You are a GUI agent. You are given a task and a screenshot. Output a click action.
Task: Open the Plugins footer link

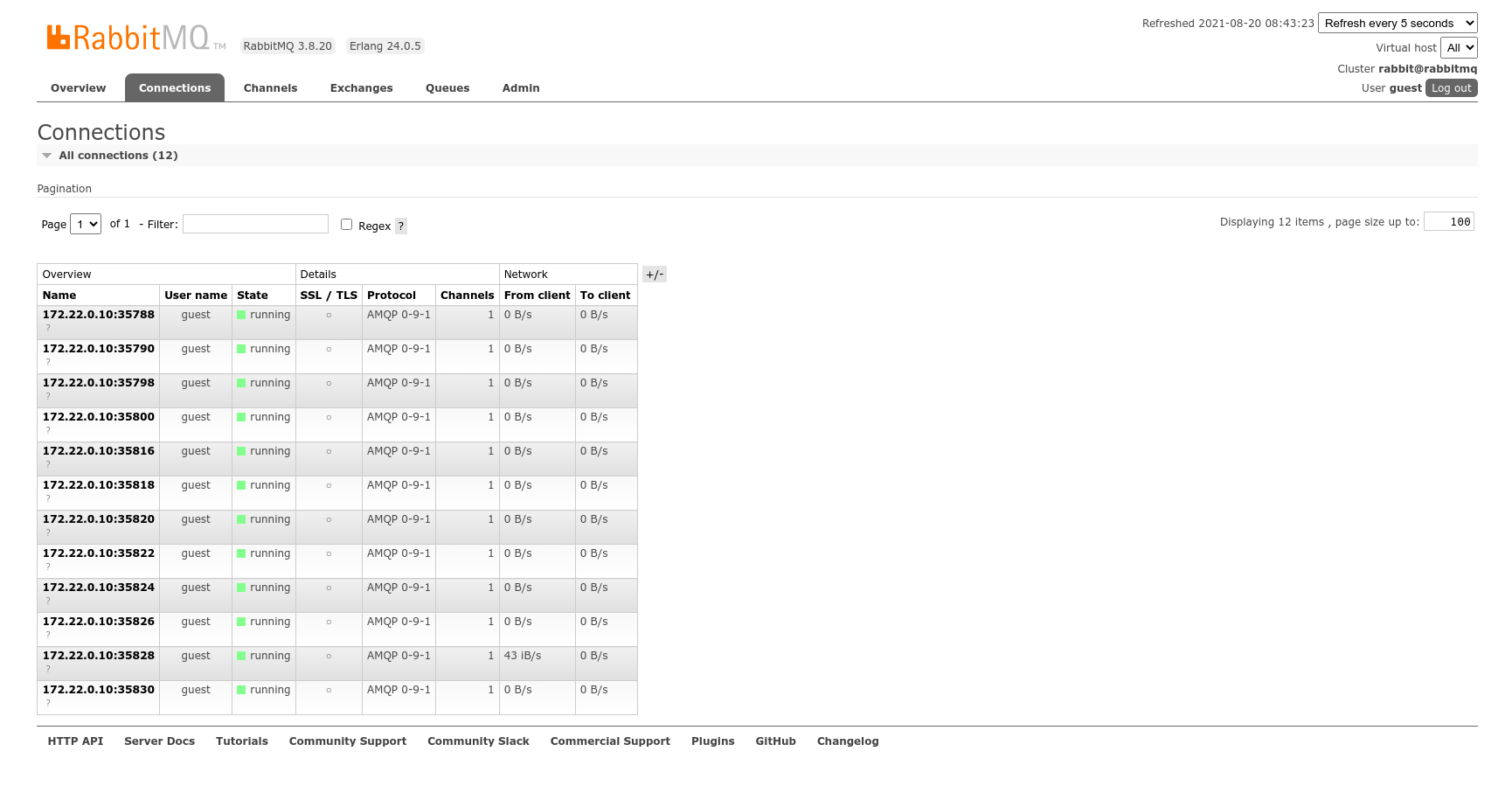[x=713, y=741]
